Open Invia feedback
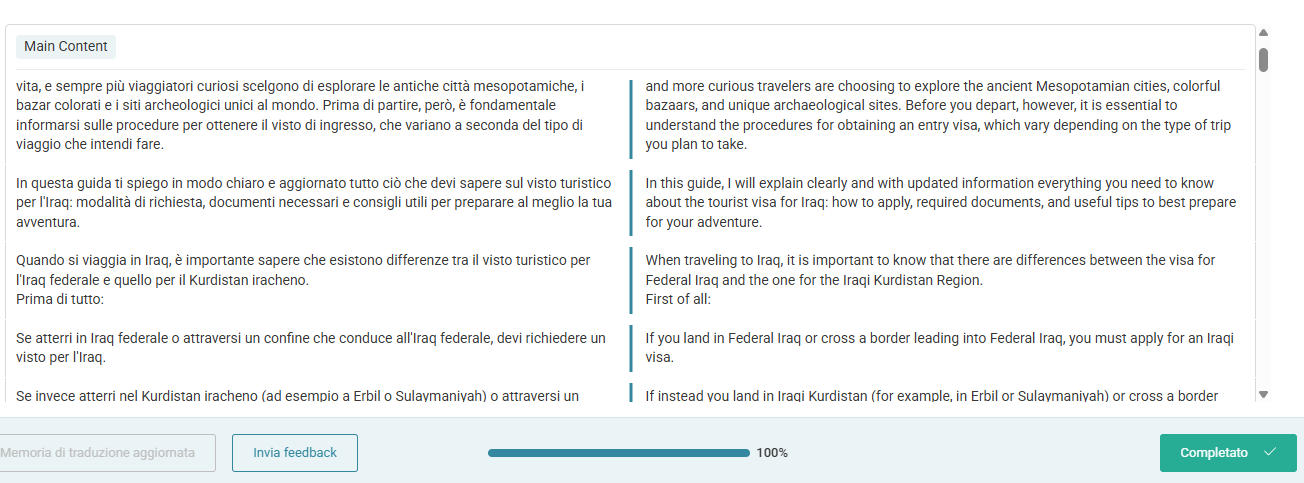This screenshot has height=483, width=1304. [x=295, y=453]
